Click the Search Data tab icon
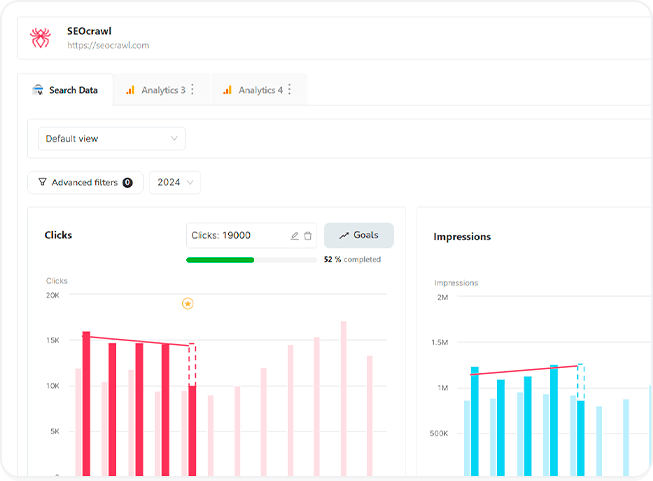Viewport: 653px width, 481px height. coord(38,90)
